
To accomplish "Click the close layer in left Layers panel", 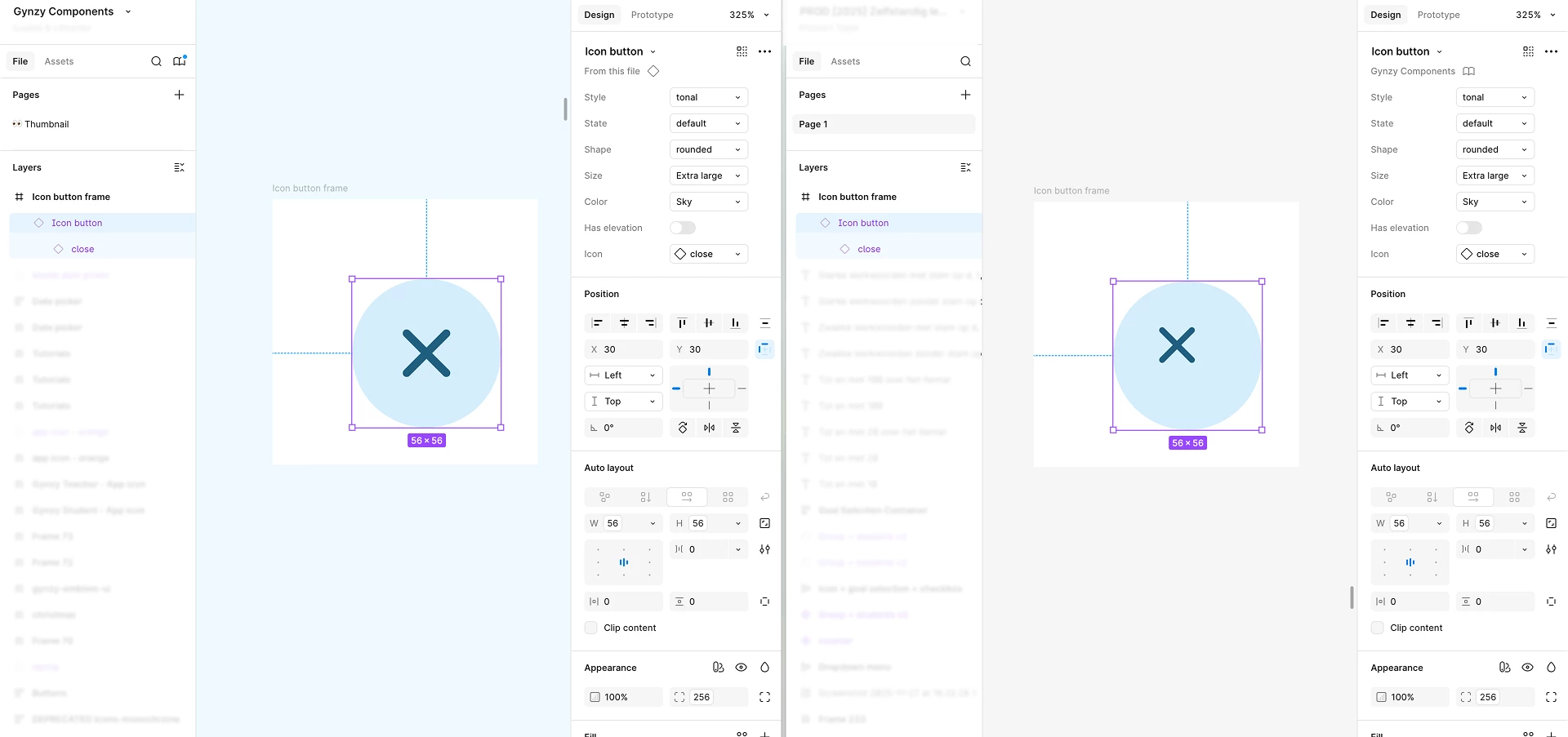I will pos(82,249).
